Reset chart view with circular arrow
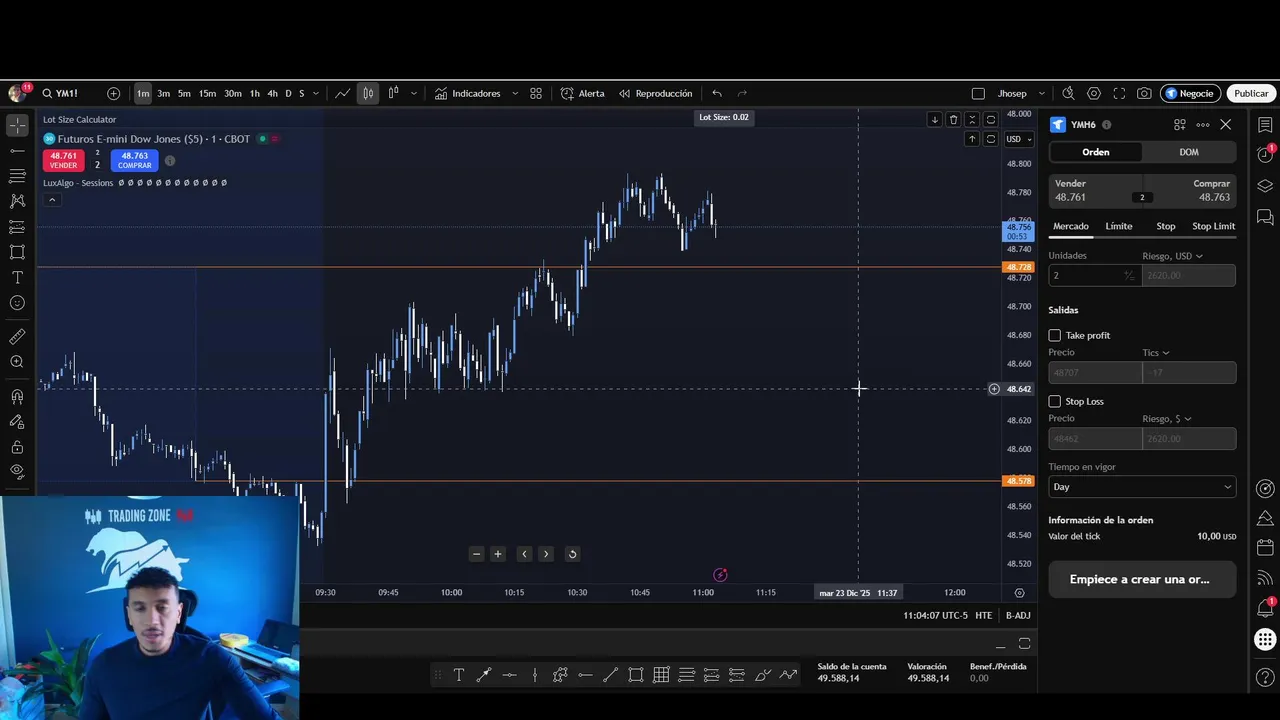 coord(572,554)
